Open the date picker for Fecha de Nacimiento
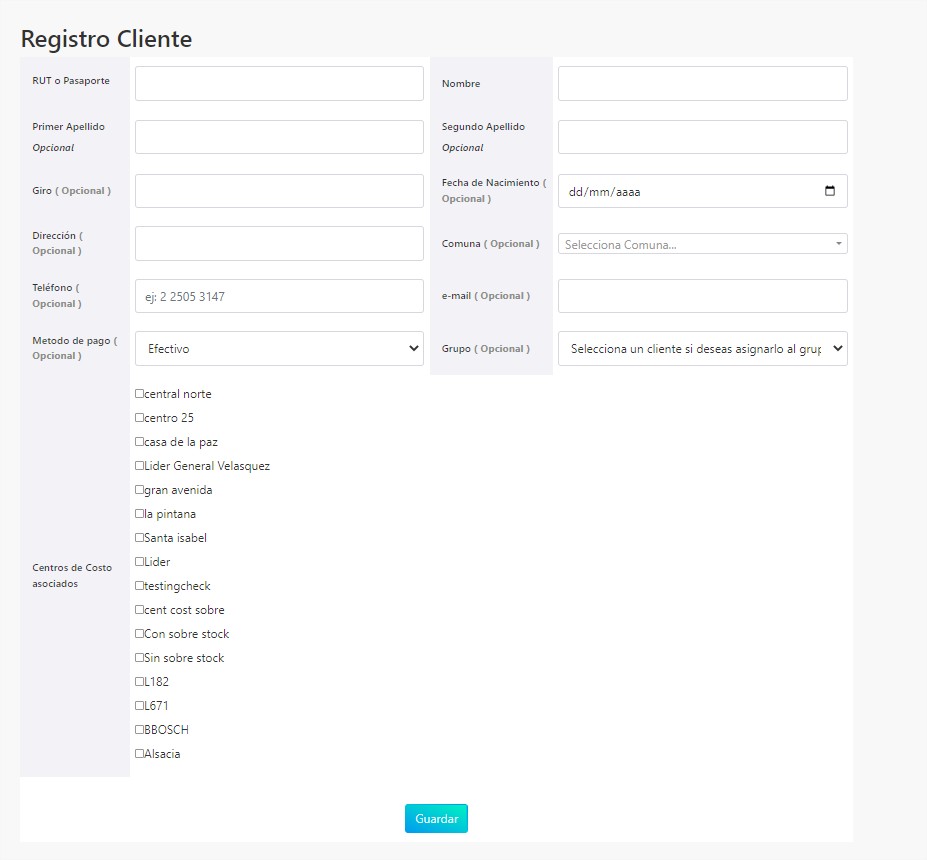927x860 pixels. [831, 191]
